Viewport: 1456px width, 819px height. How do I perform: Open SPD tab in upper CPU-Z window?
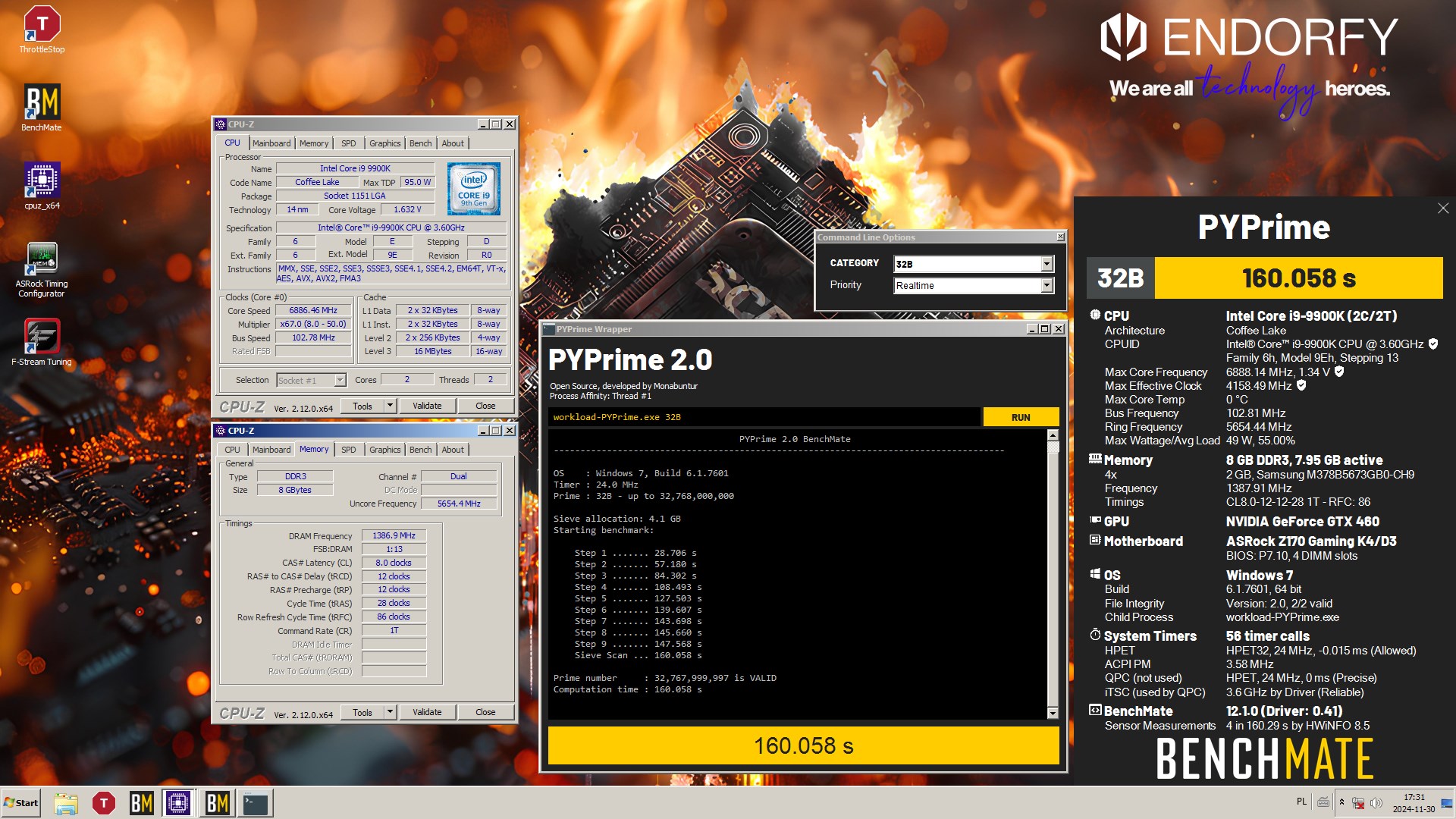(x=348, y=143)
